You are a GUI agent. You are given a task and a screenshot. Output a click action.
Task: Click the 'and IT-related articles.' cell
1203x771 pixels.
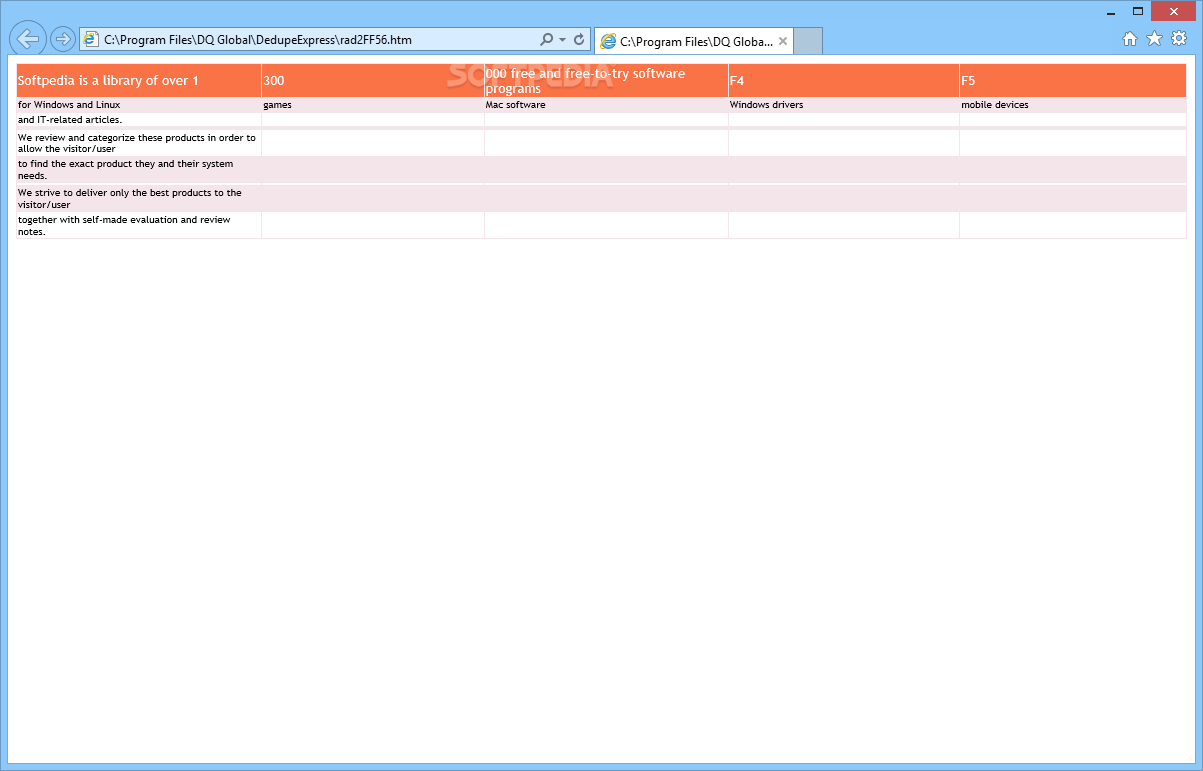(x=139, y=120)
